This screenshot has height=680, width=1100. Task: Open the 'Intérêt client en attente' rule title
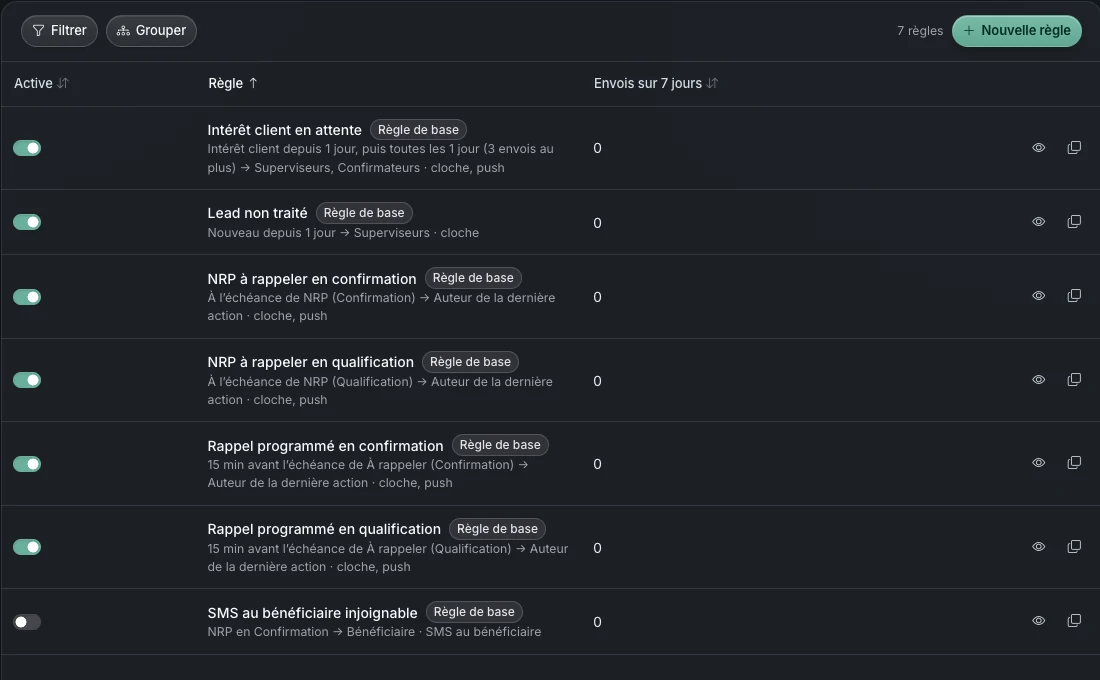[x=284, y=130]
